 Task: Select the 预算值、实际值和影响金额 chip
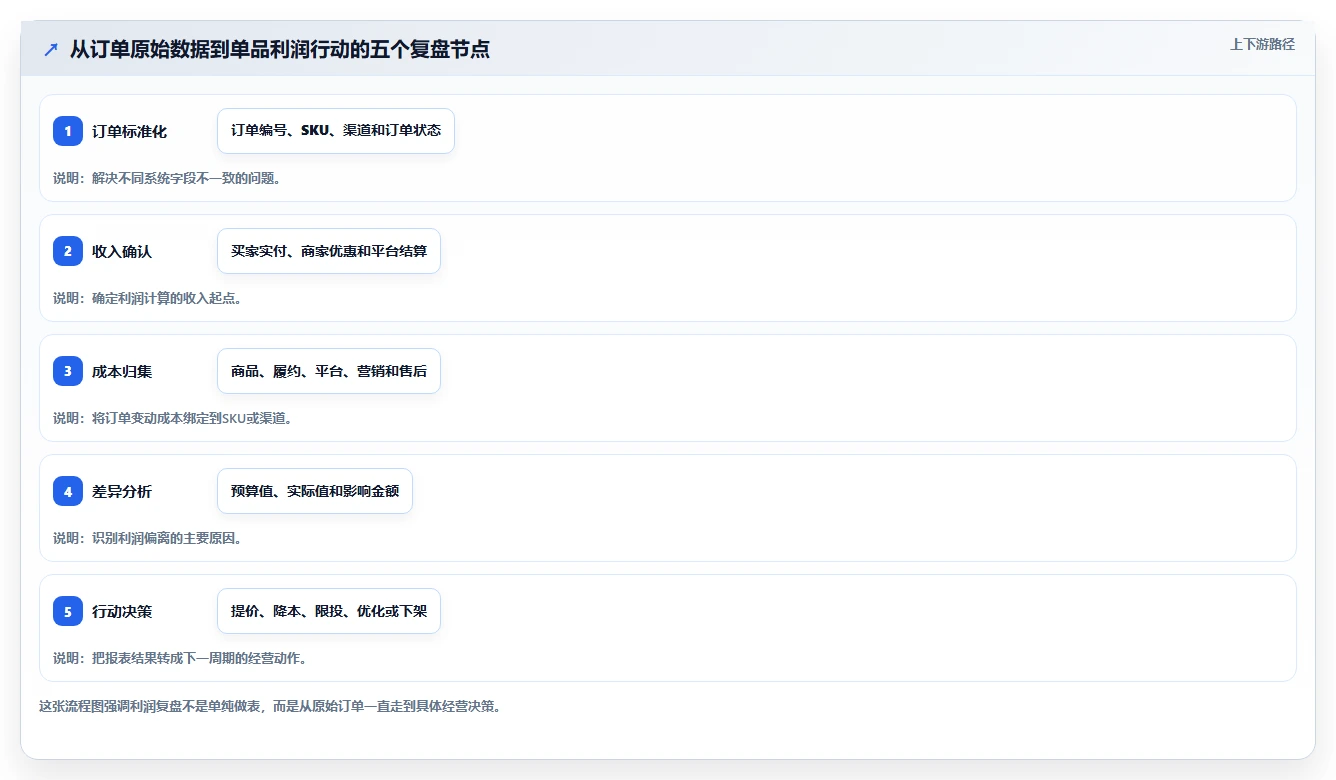point(315,491)
